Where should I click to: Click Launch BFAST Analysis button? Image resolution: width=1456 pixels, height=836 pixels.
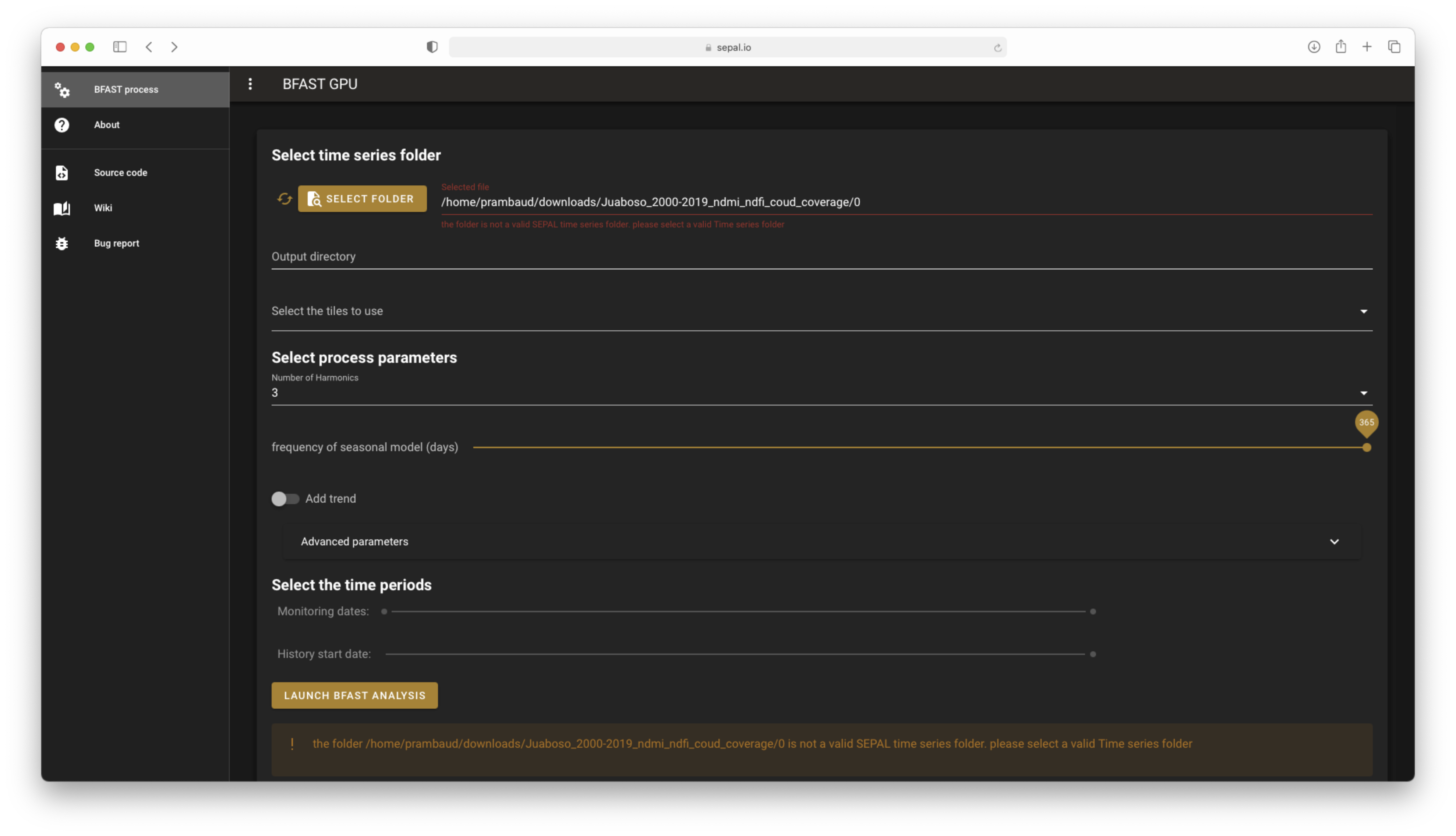(354, 695)
